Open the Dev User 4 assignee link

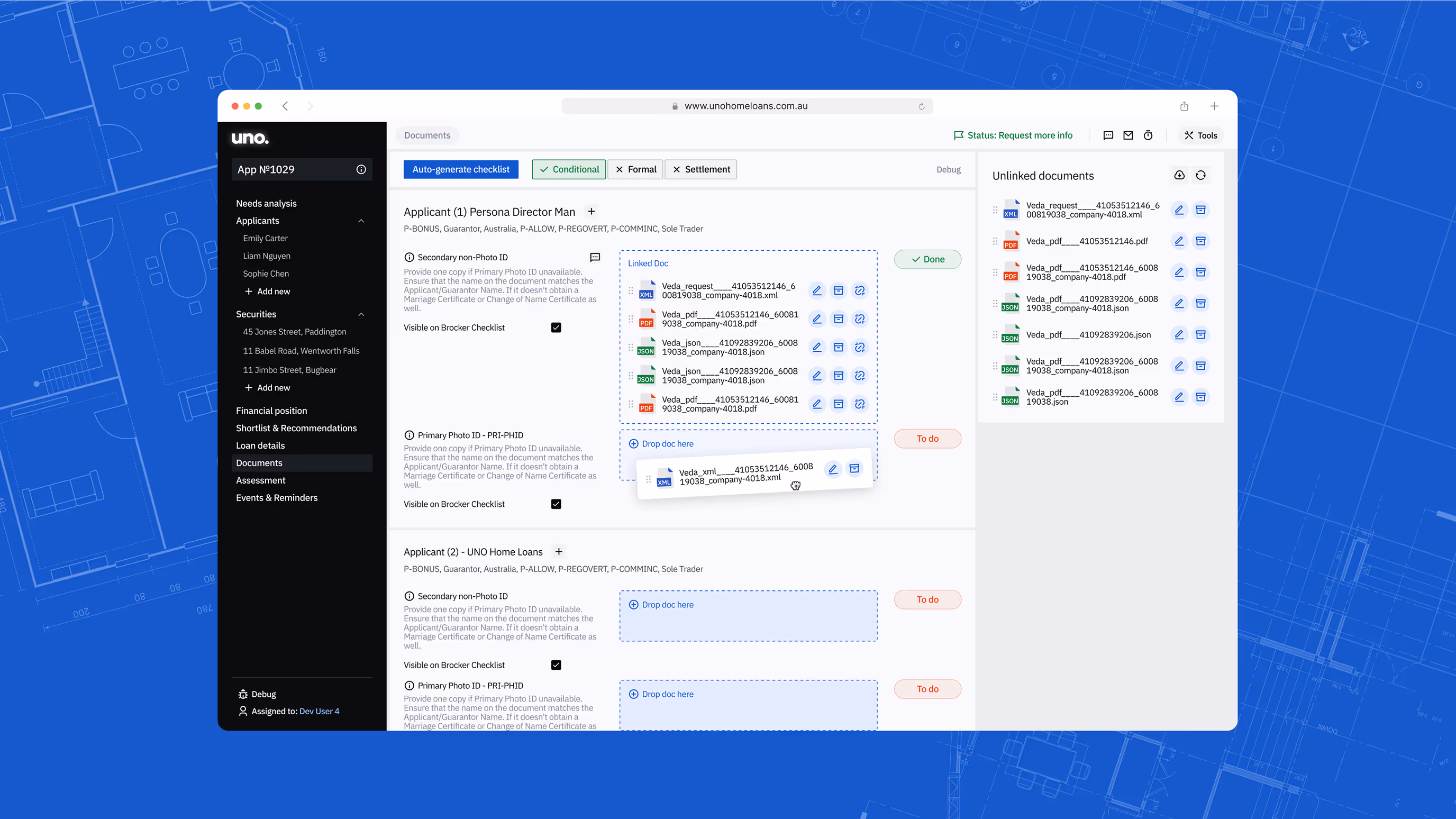(319, 712)
